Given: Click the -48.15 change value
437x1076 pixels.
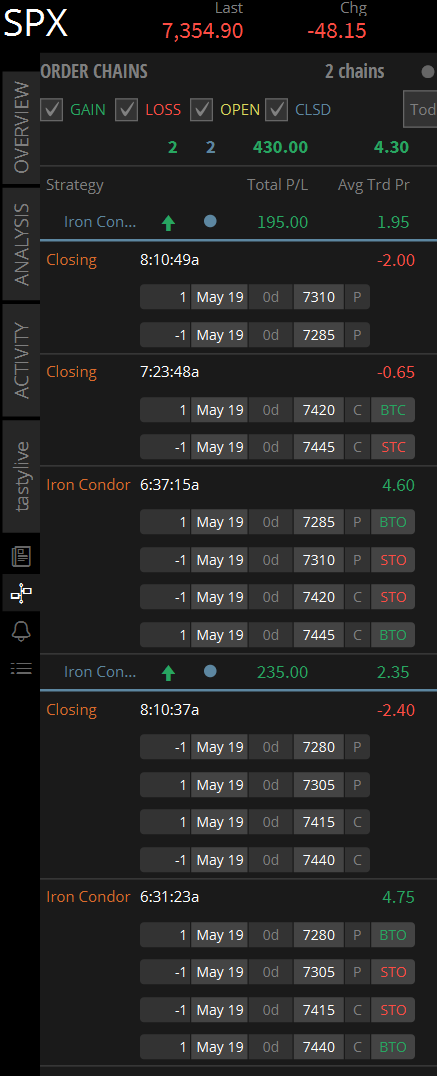Looking at the screenshot, I should pos(337,31).
